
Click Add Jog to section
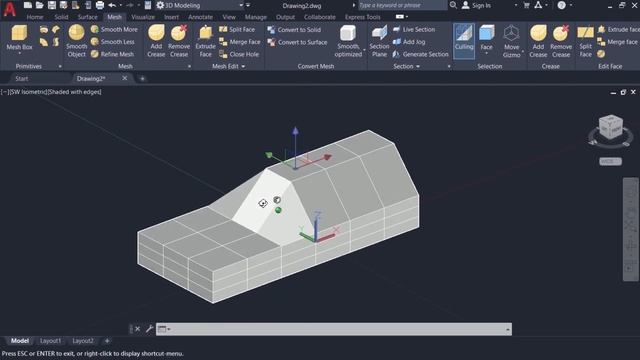[x=409, y=42]
